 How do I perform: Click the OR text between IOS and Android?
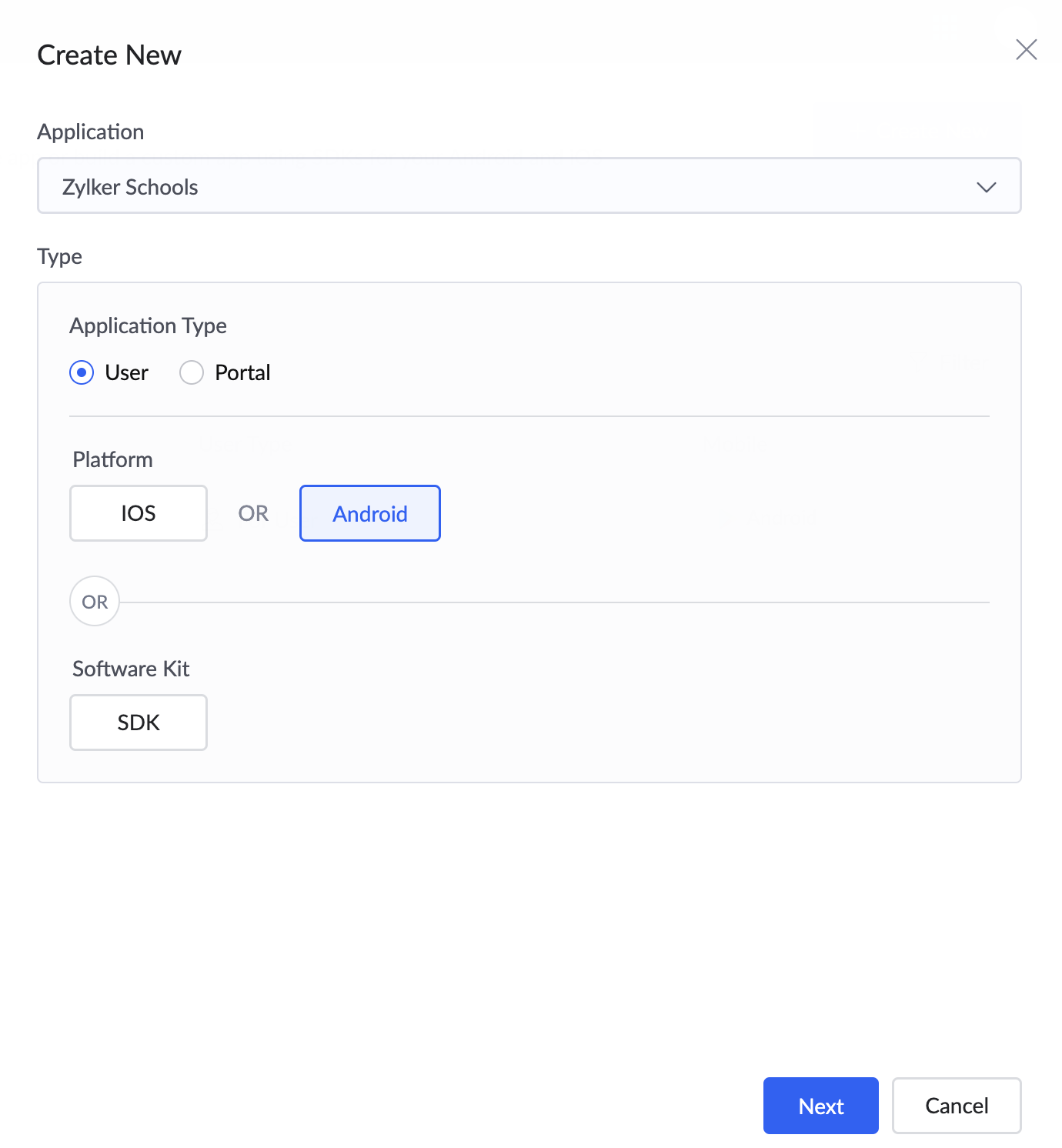tap(253, 513)
